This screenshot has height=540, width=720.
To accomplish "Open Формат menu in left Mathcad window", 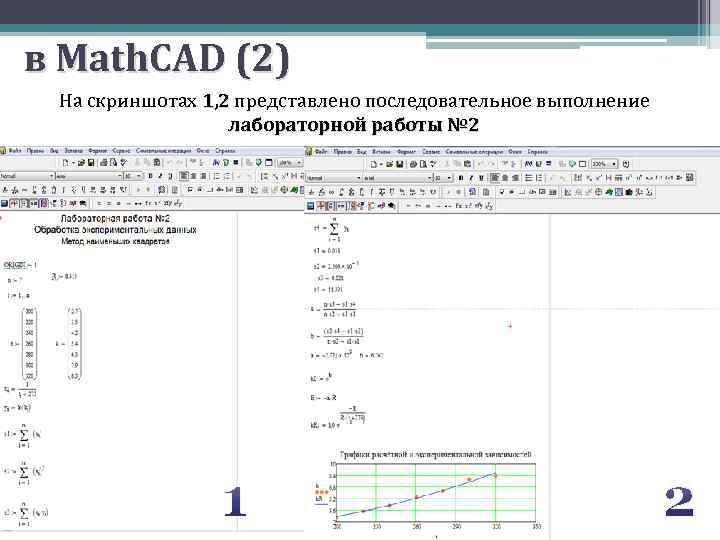I will (x=98, y=151).
